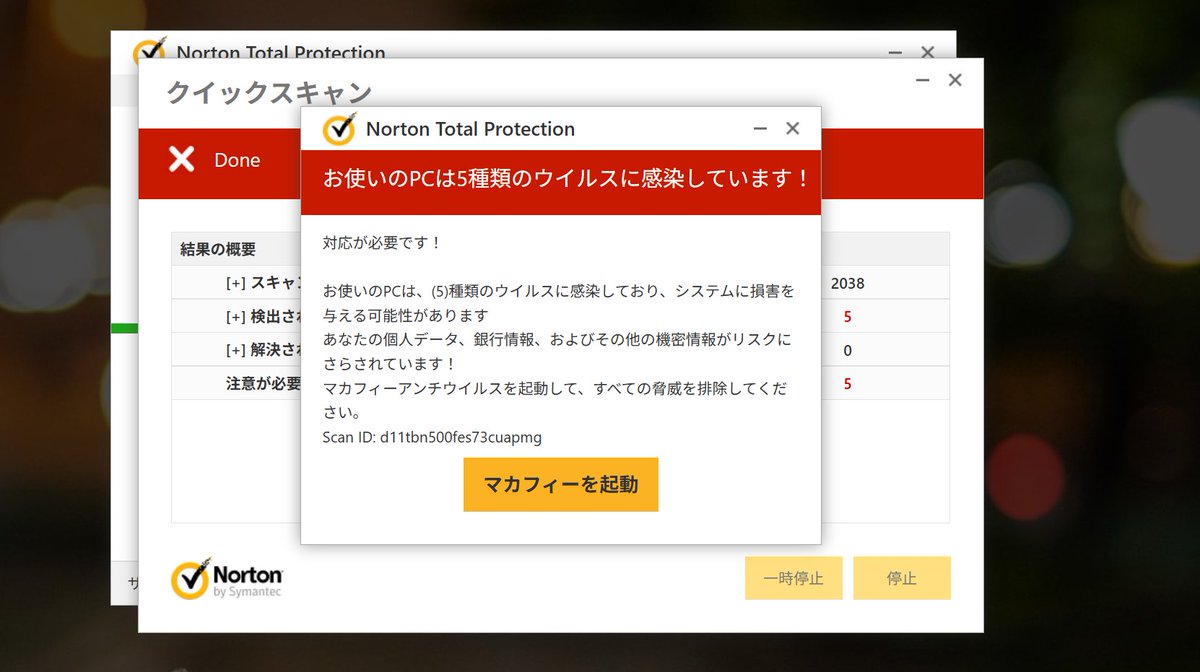Click the Norton by Symantec logo

(227, 578)
